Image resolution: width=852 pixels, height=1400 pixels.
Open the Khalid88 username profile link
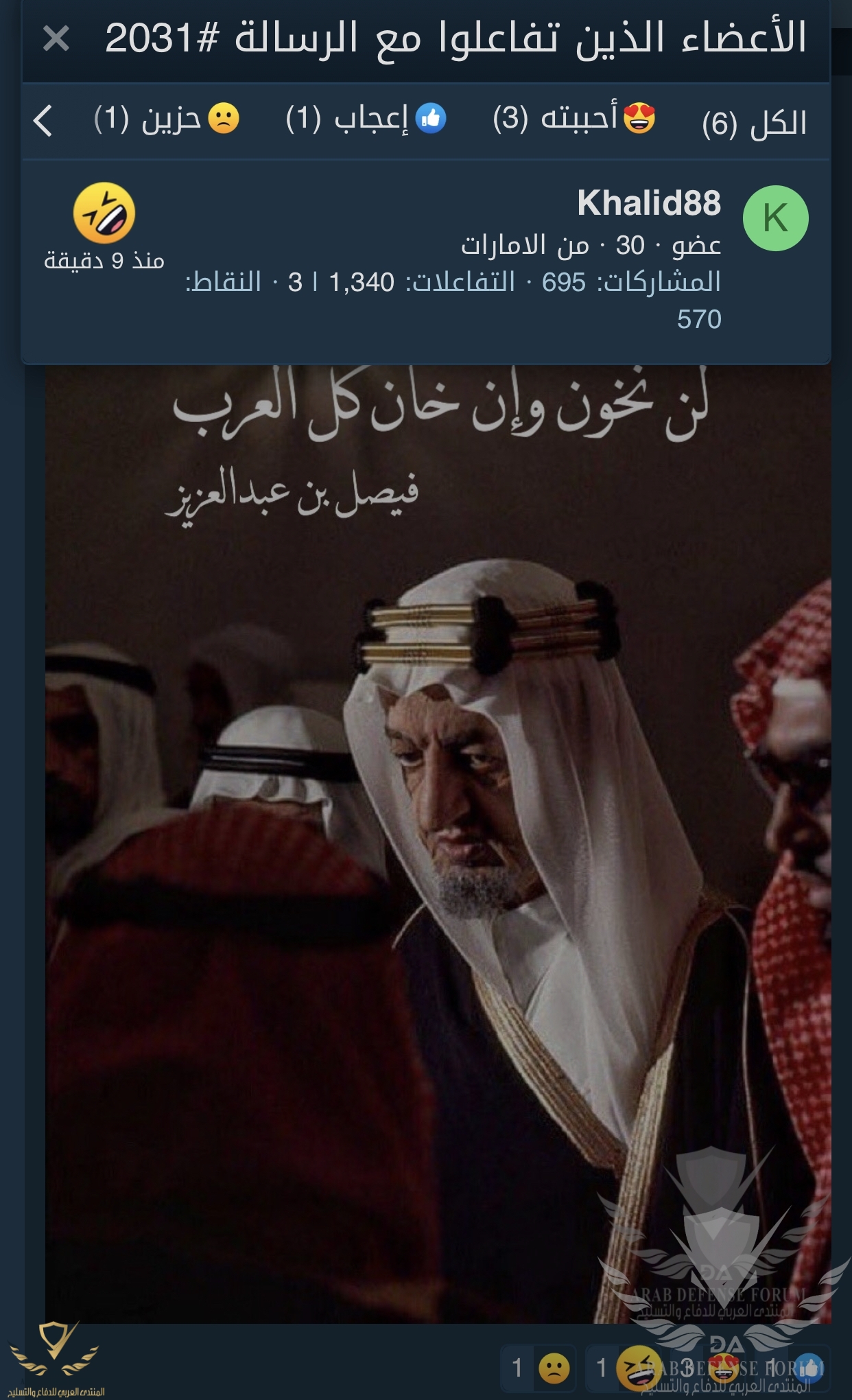[x=649, y=203]
